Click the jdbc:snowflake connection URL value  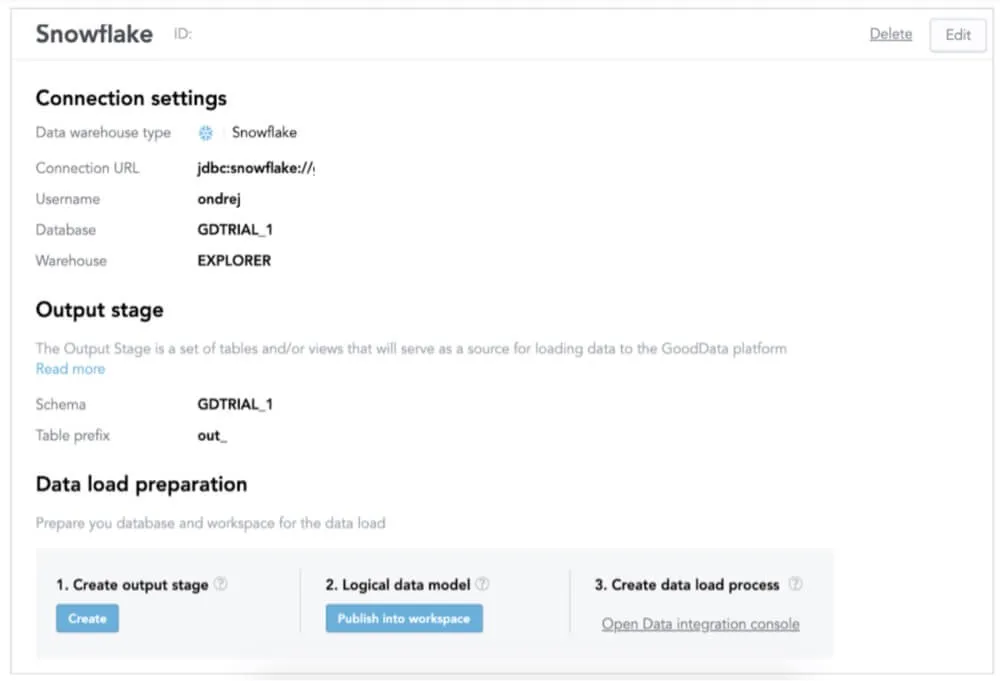(x=256, y=168)
